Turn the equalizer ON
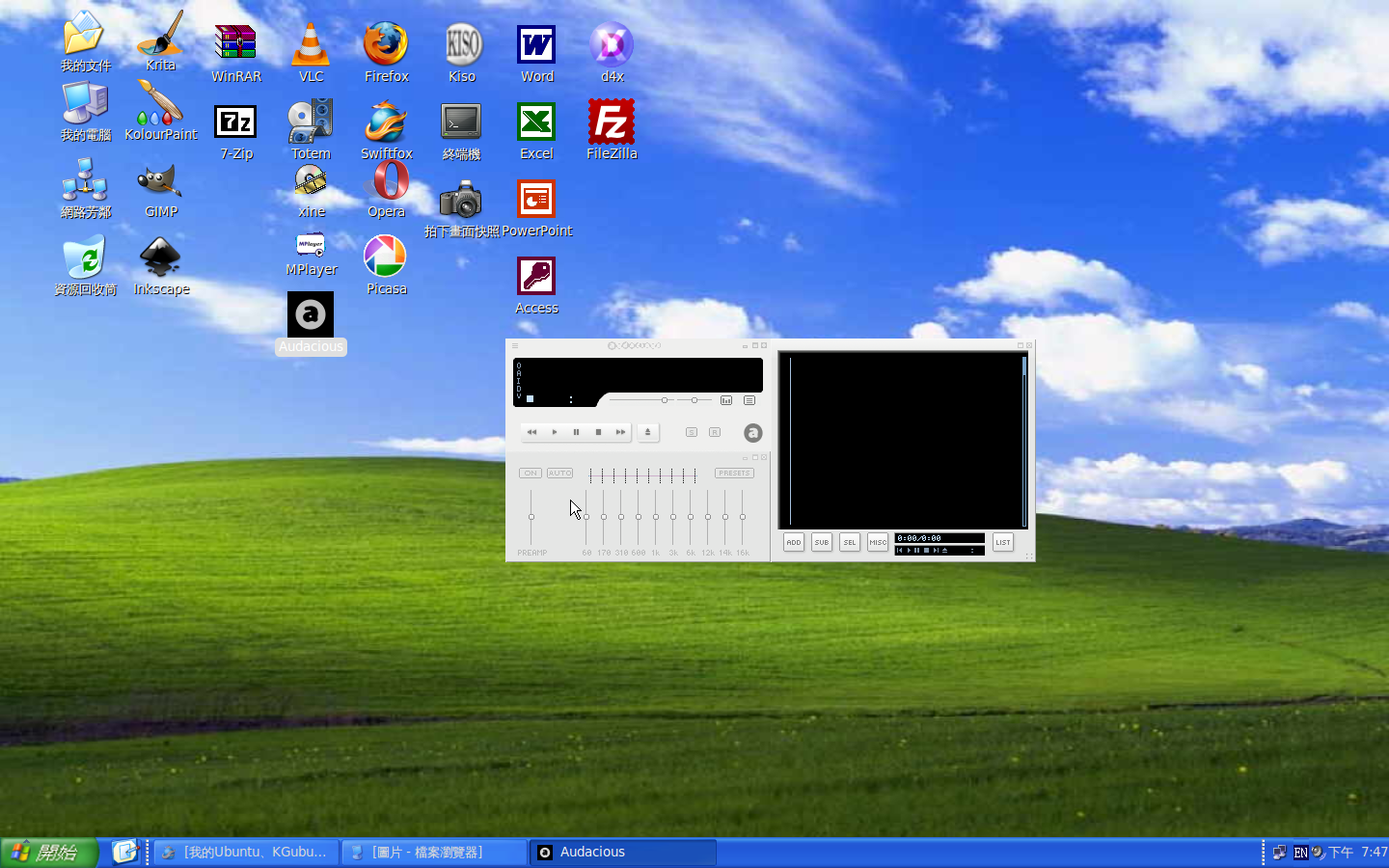 tap(531, 473)
